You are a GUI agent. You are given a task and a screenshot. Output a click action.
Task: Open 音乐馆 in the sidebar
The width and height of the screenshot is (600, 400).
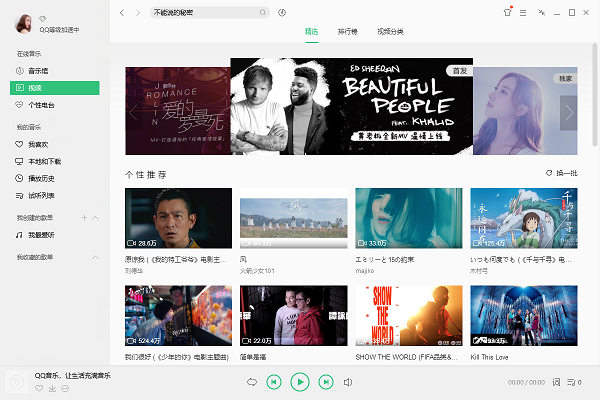click(38, 71)
